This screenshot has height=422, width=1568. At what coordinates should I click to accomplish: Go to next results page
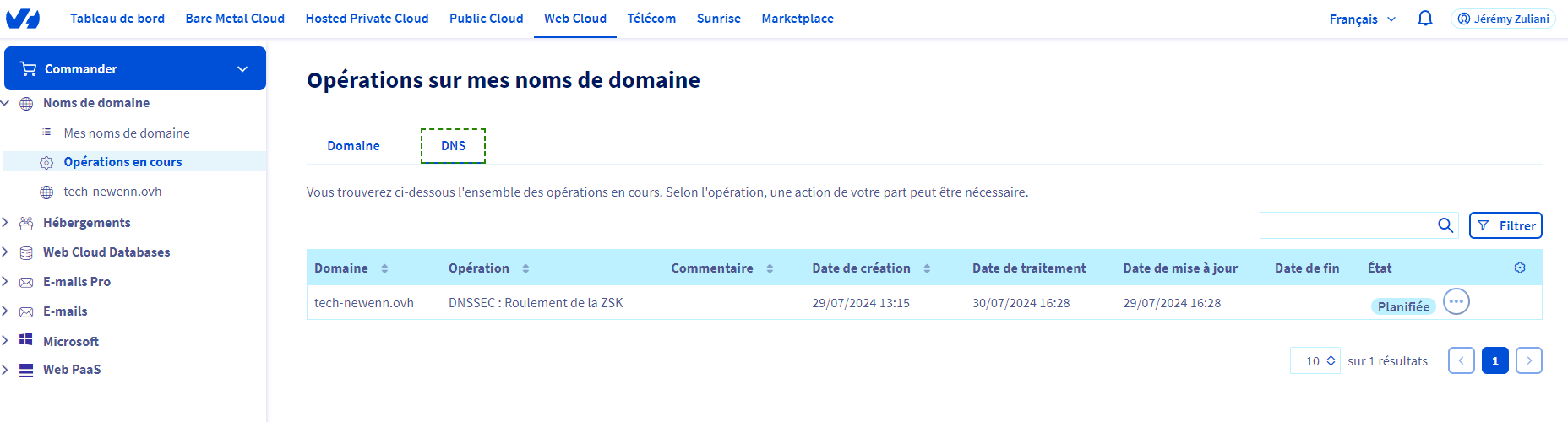point(1529,360)
